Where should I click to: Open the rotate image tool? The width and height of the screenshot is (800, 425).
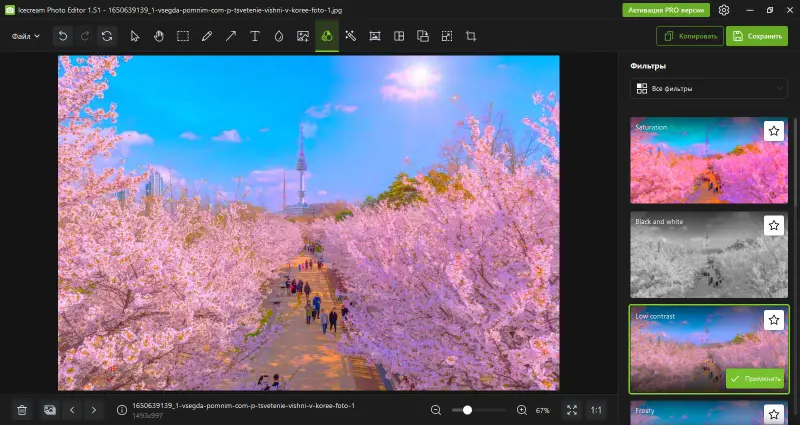coord(423,36)
